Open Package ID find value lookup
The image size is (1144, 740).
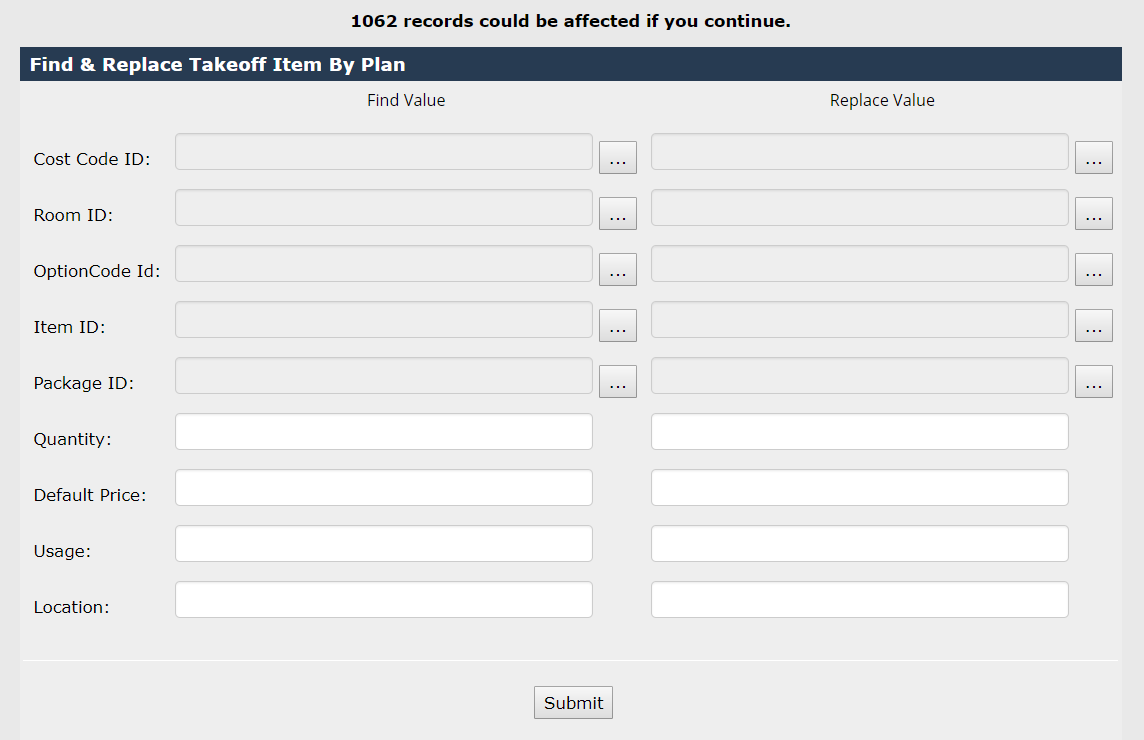617,382
